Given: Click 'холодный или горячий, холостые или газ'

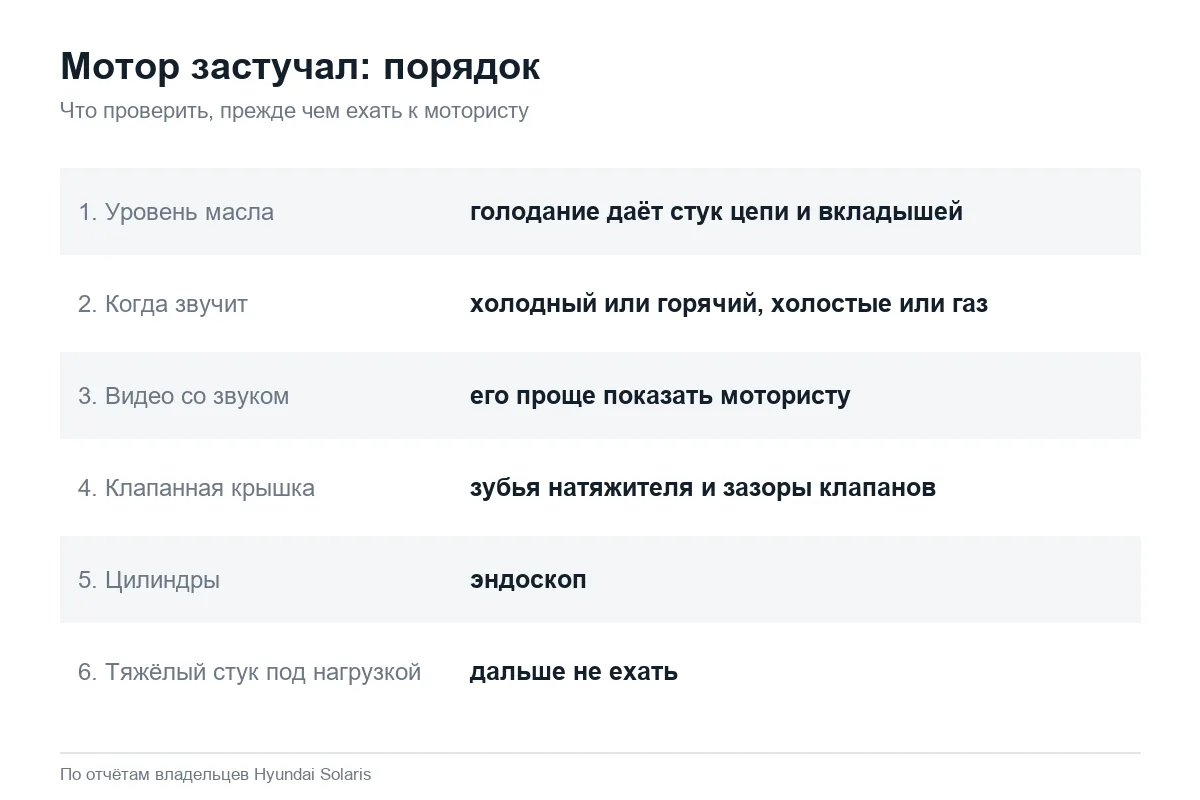Looking at the screenshot, I should pyautogui.click(x=729, y=304).
